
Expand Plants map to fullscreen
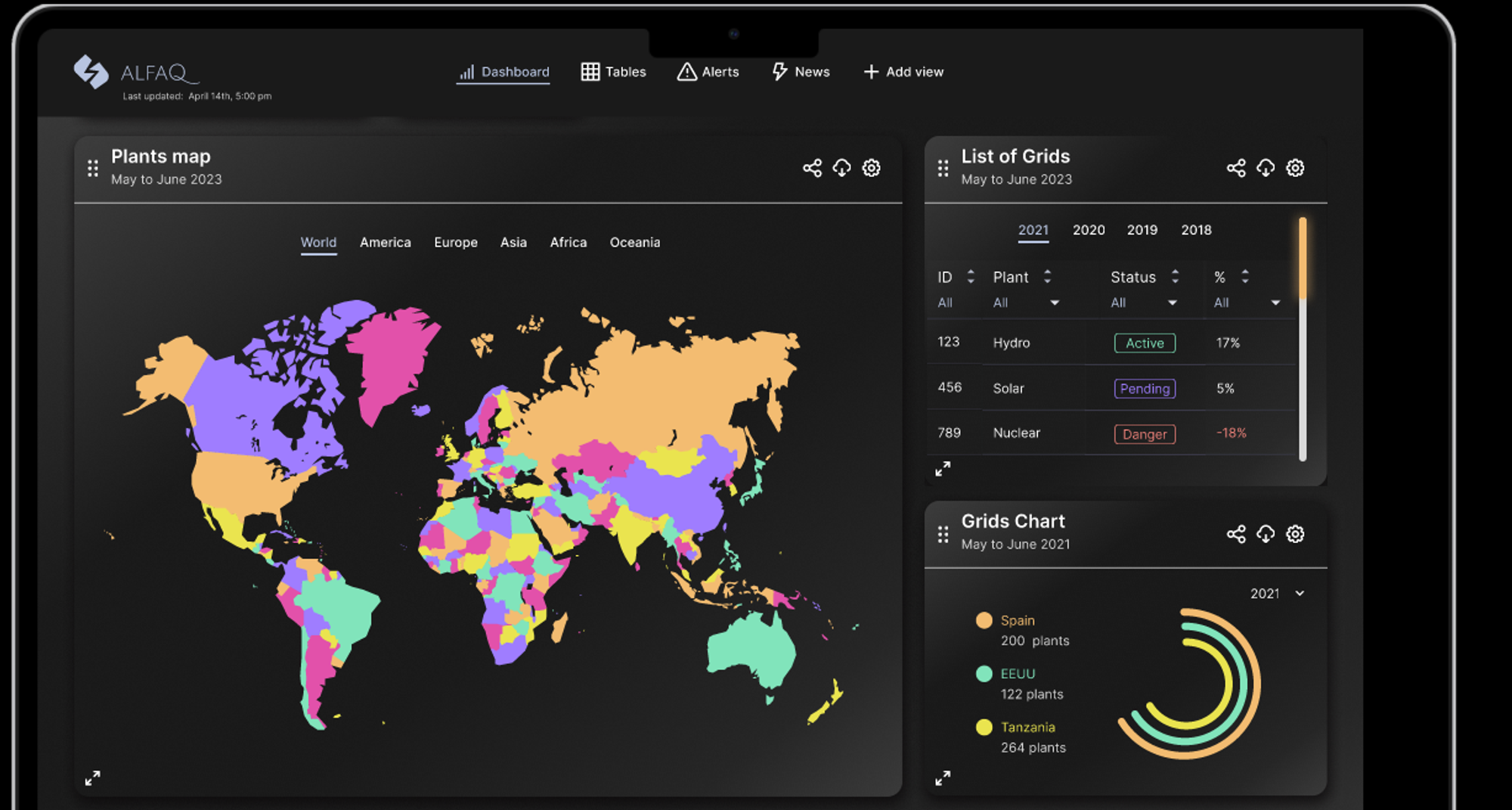click(93, 778)
